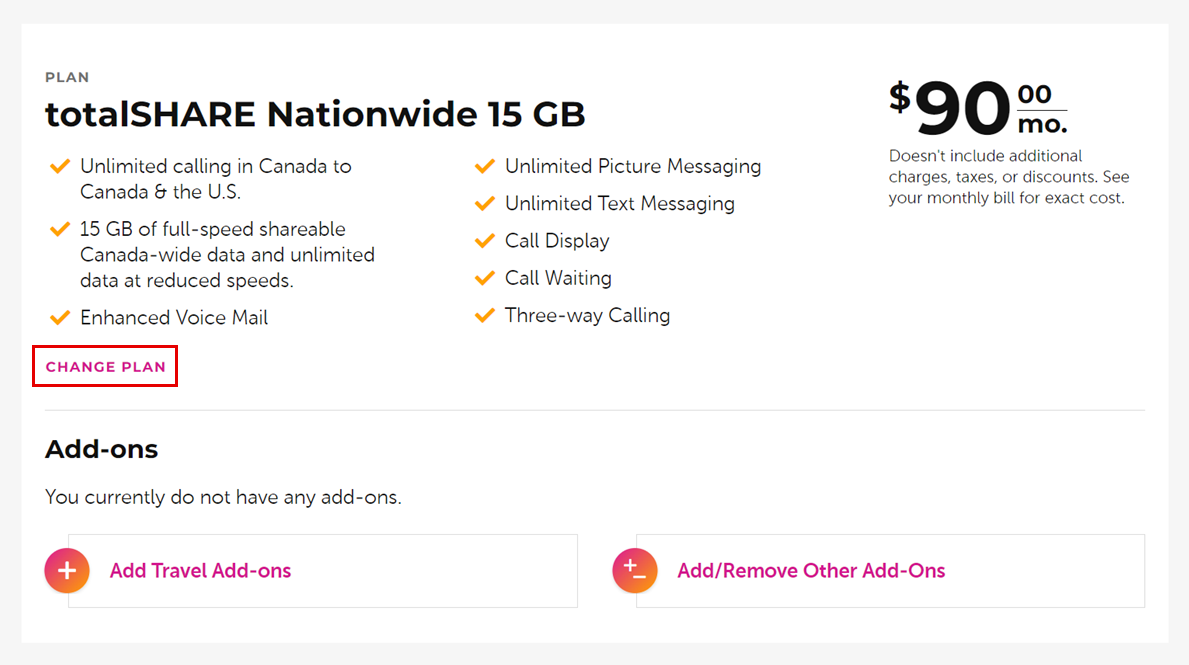Click the checkmark beside Unlimited calling in Canada
The image size is (1189, 665).
pyautogui.click(x=59, y=166)
